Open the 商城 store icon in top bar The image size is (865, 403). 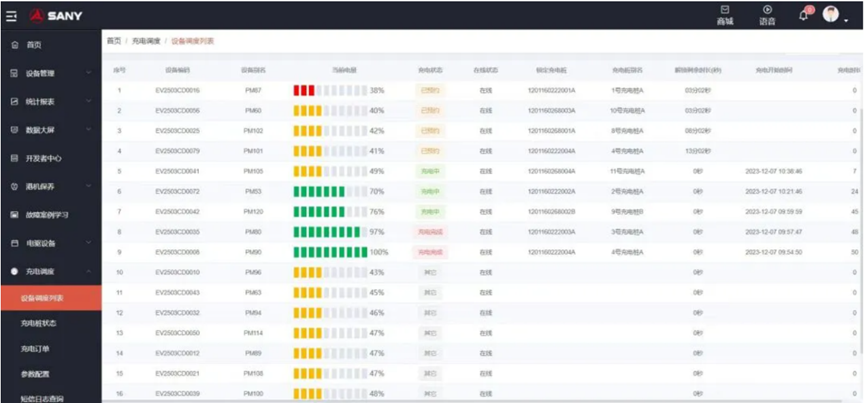coord(725,14)
